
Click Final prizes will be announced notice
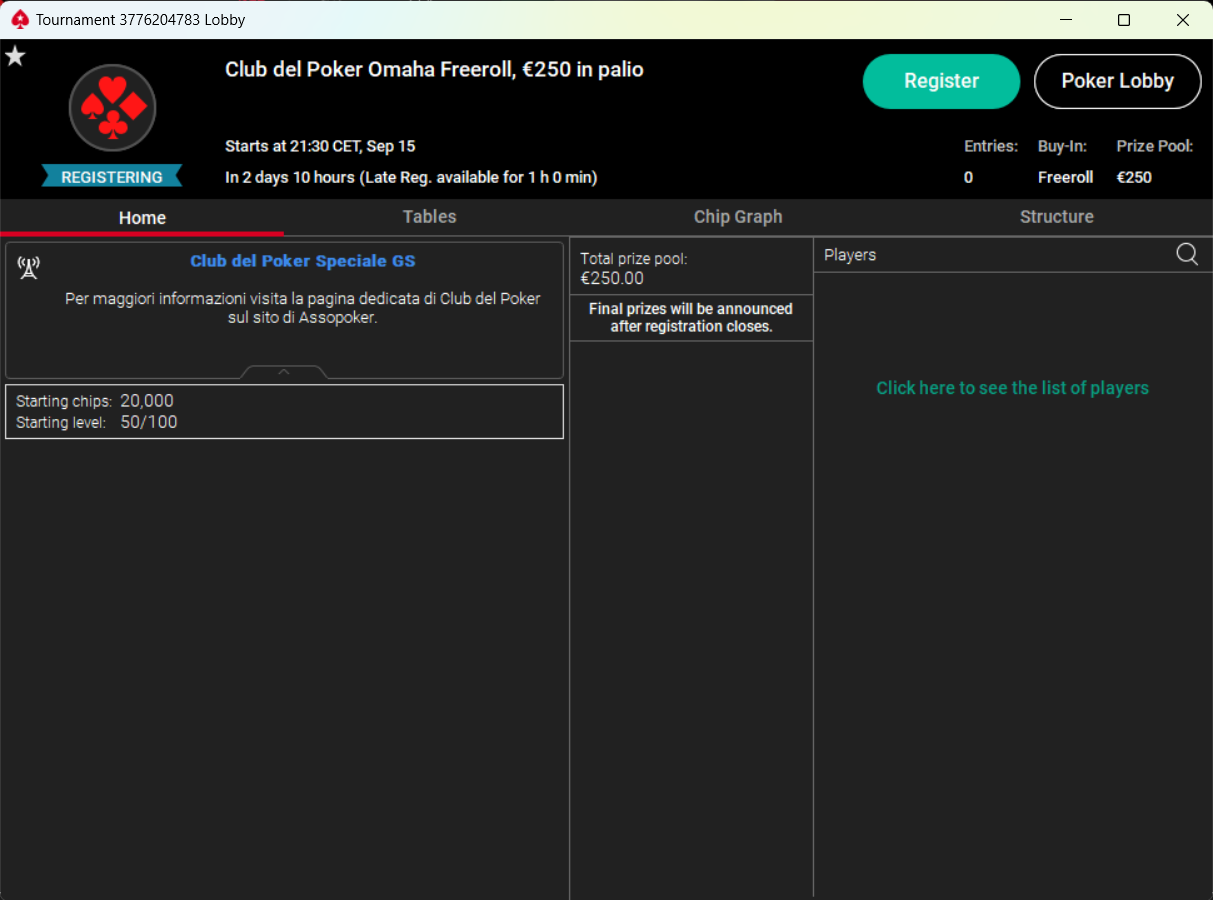coord(691,318)
